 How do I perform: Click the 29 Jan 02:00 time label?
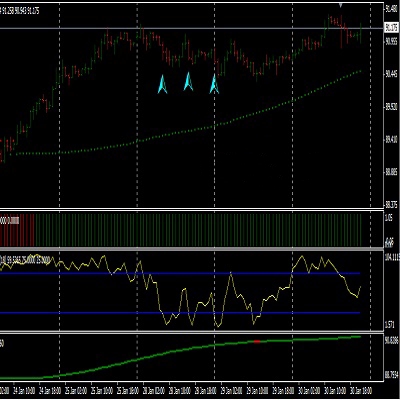(231, 391)
